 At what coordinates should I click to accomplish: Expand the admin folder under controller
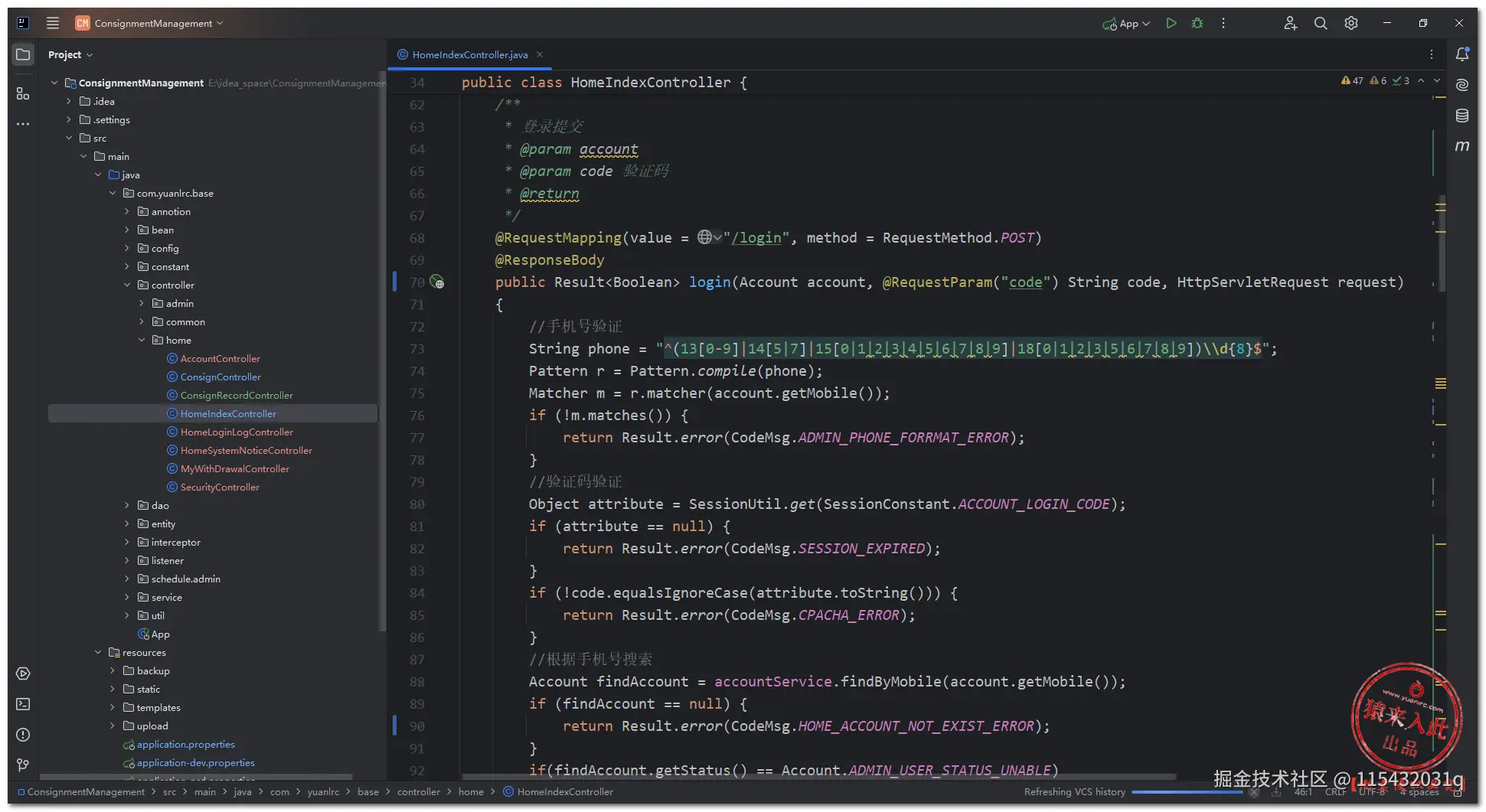(142, 304)
